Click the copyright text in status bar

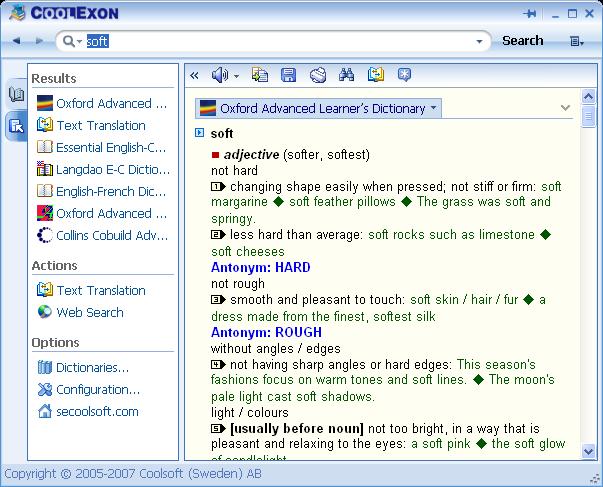pos(133,474)
